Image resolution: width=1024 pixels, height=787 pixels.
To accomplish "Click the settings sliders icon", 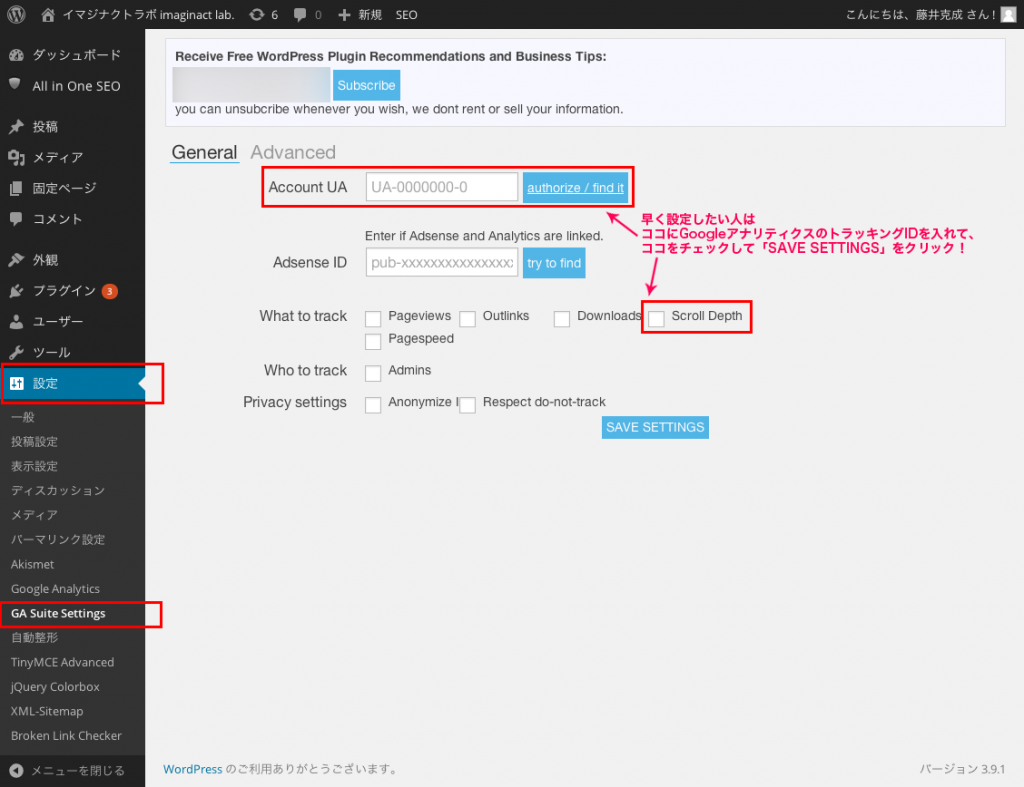I will click(x=17, y=383).
